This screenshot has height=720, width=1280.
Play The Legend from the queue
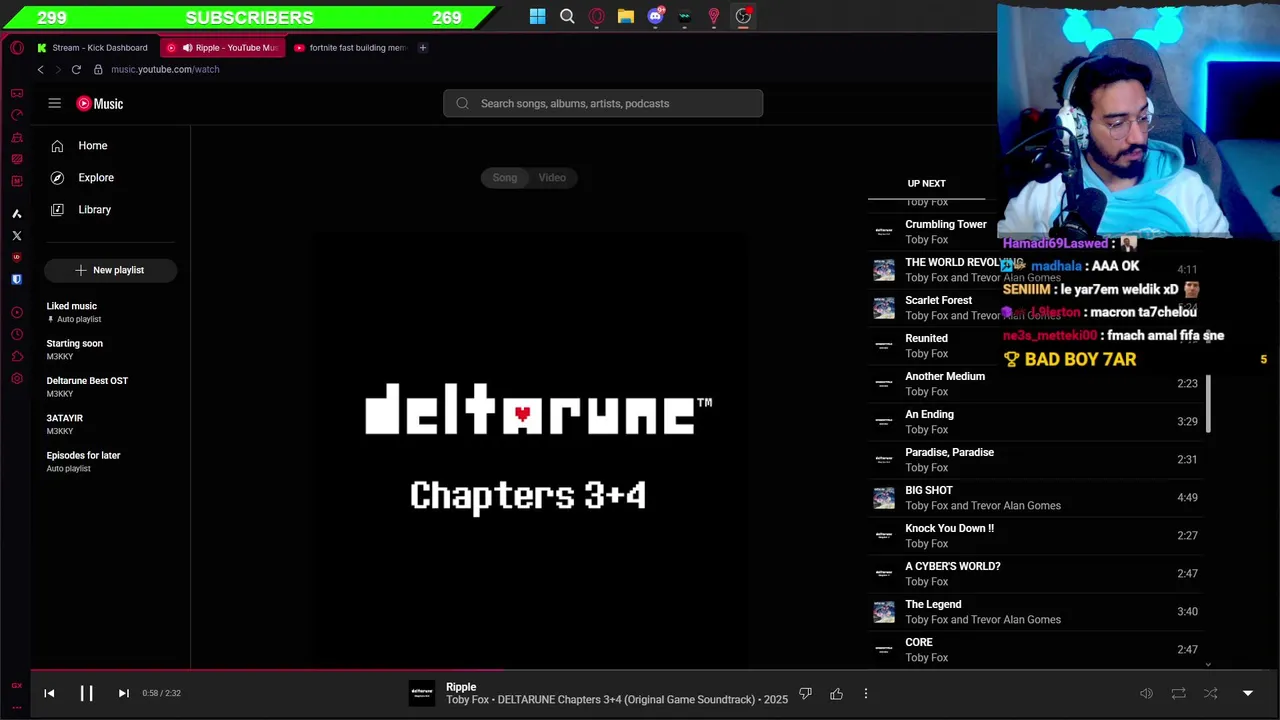click(x=1036, y=612)
